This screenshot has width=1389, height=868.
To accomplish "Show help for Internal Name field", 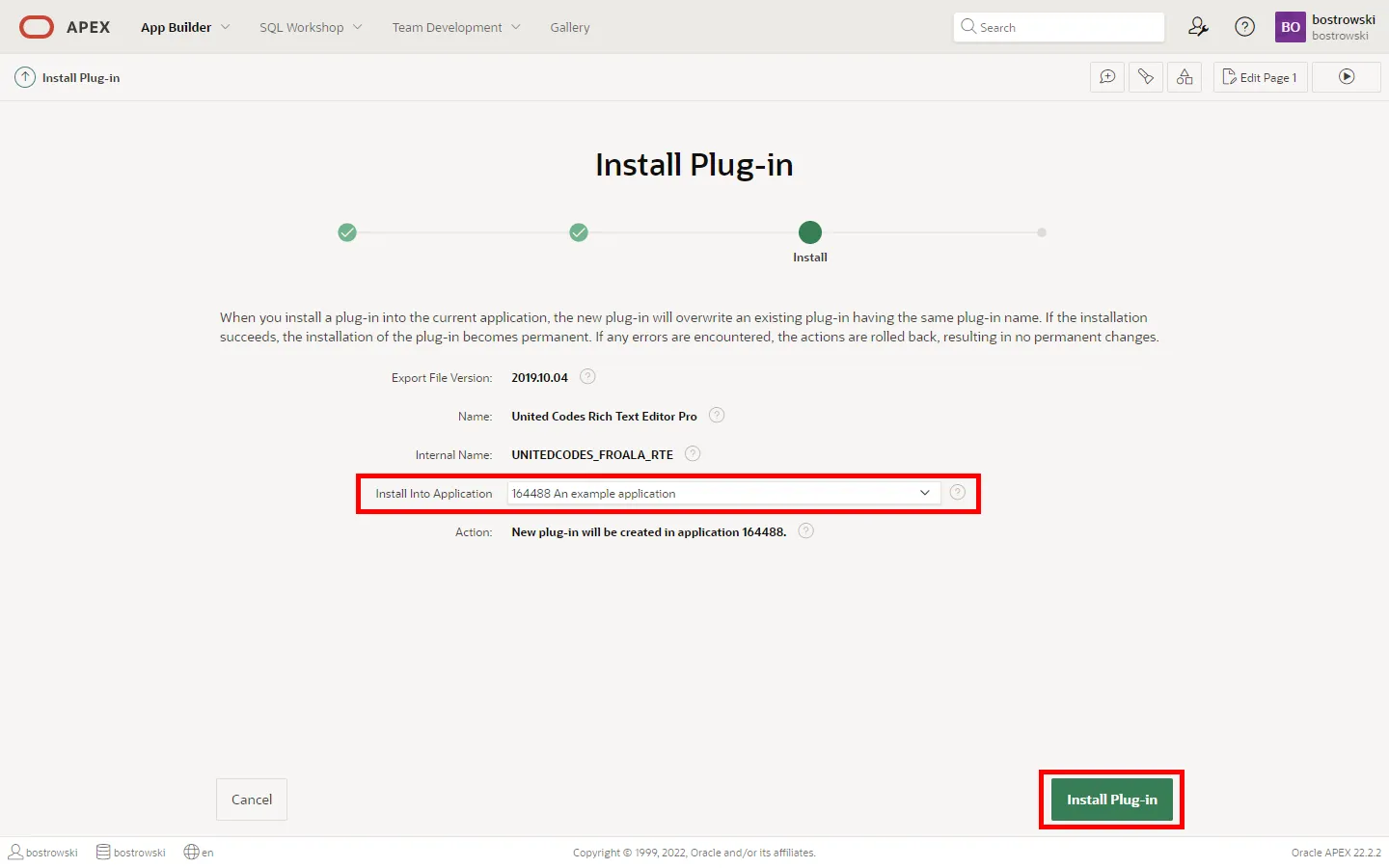I will click(693, 454).
